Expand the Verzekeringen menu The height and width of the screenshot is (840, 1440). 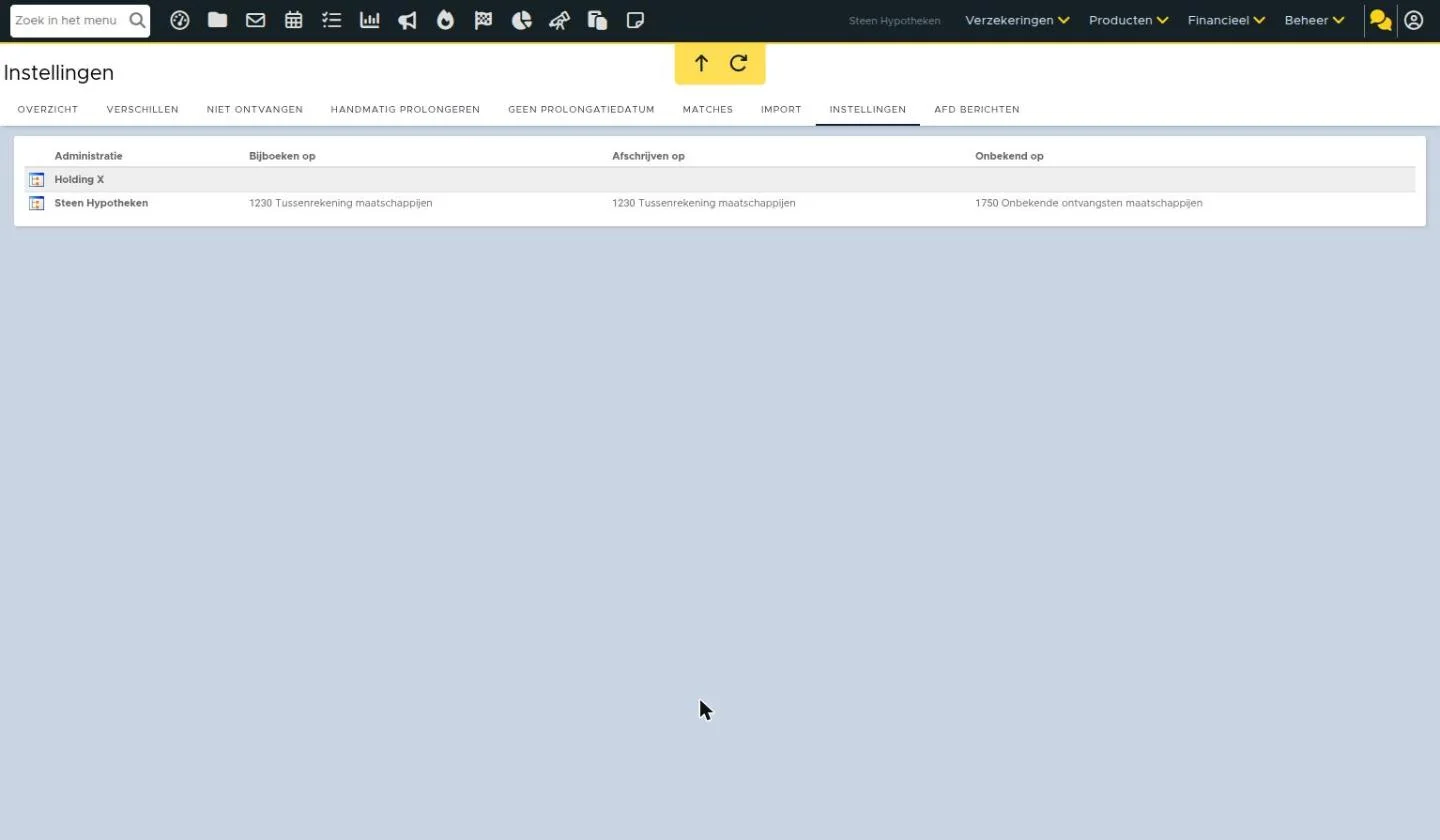(1017, 20)
